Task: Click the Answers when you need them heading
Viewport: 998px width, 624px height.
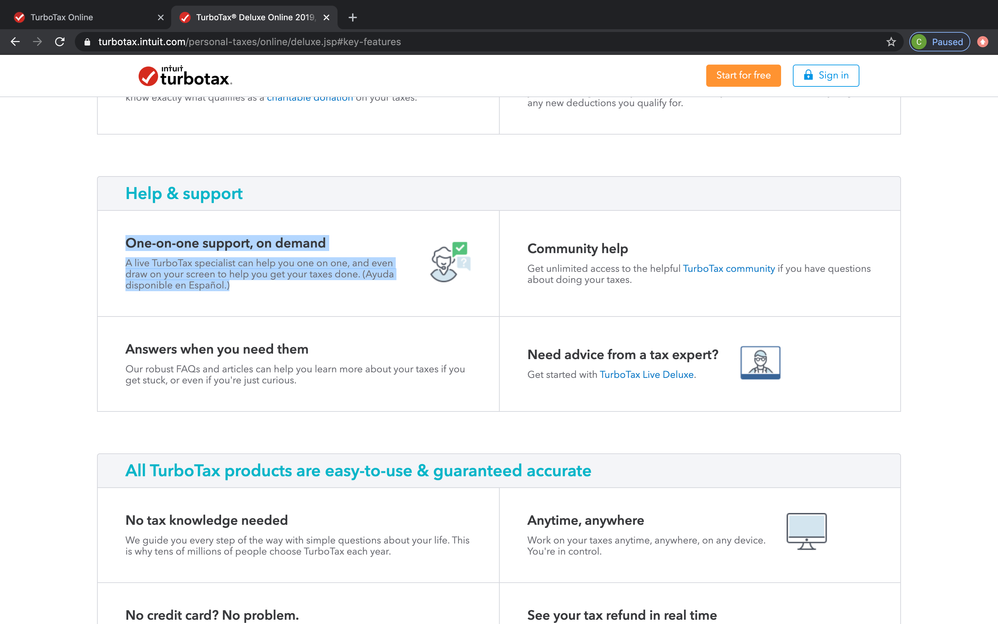Action: click(216, 349)
